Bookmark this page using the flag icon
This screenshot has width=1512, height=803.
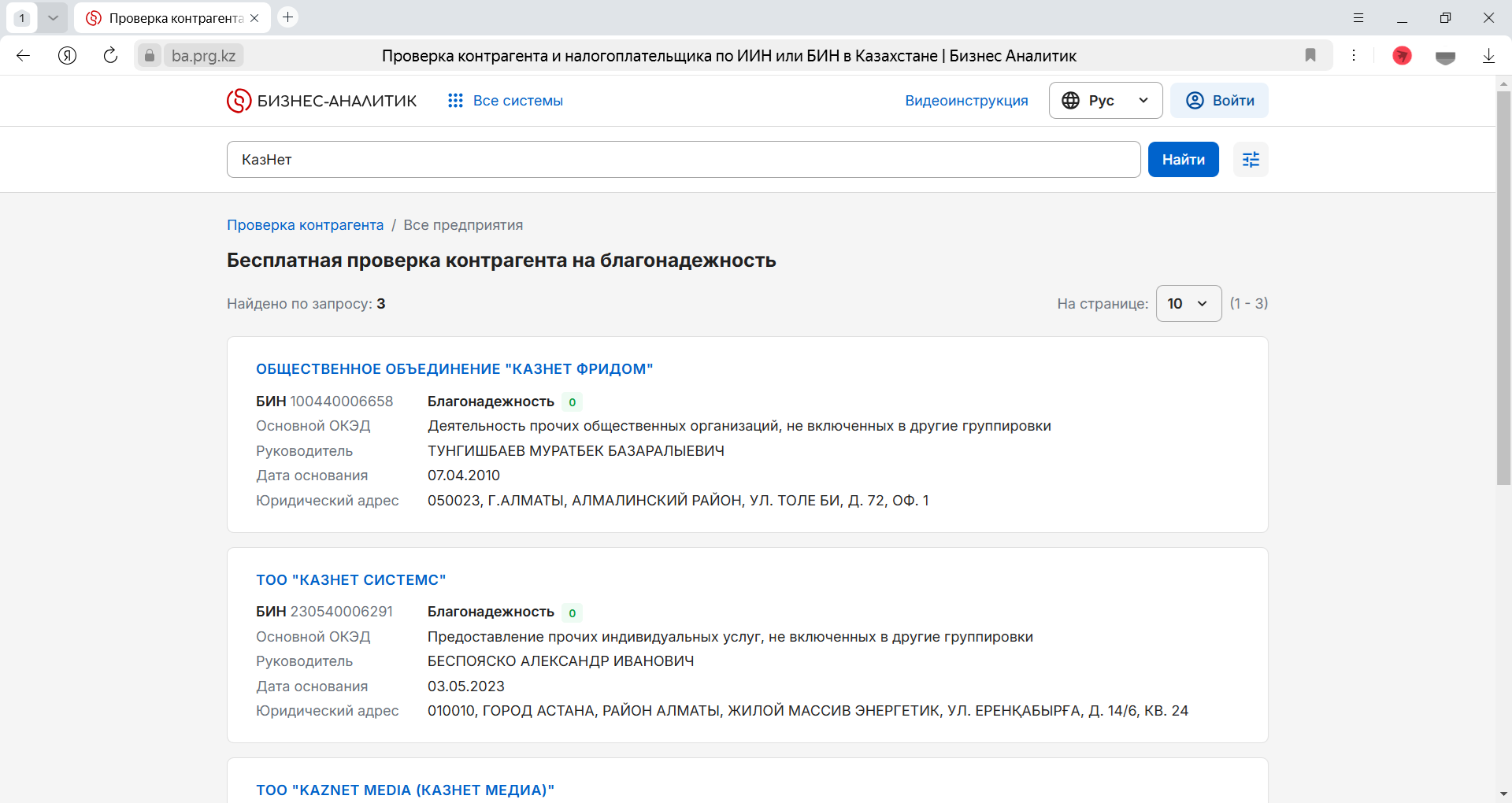point(1310,55)
